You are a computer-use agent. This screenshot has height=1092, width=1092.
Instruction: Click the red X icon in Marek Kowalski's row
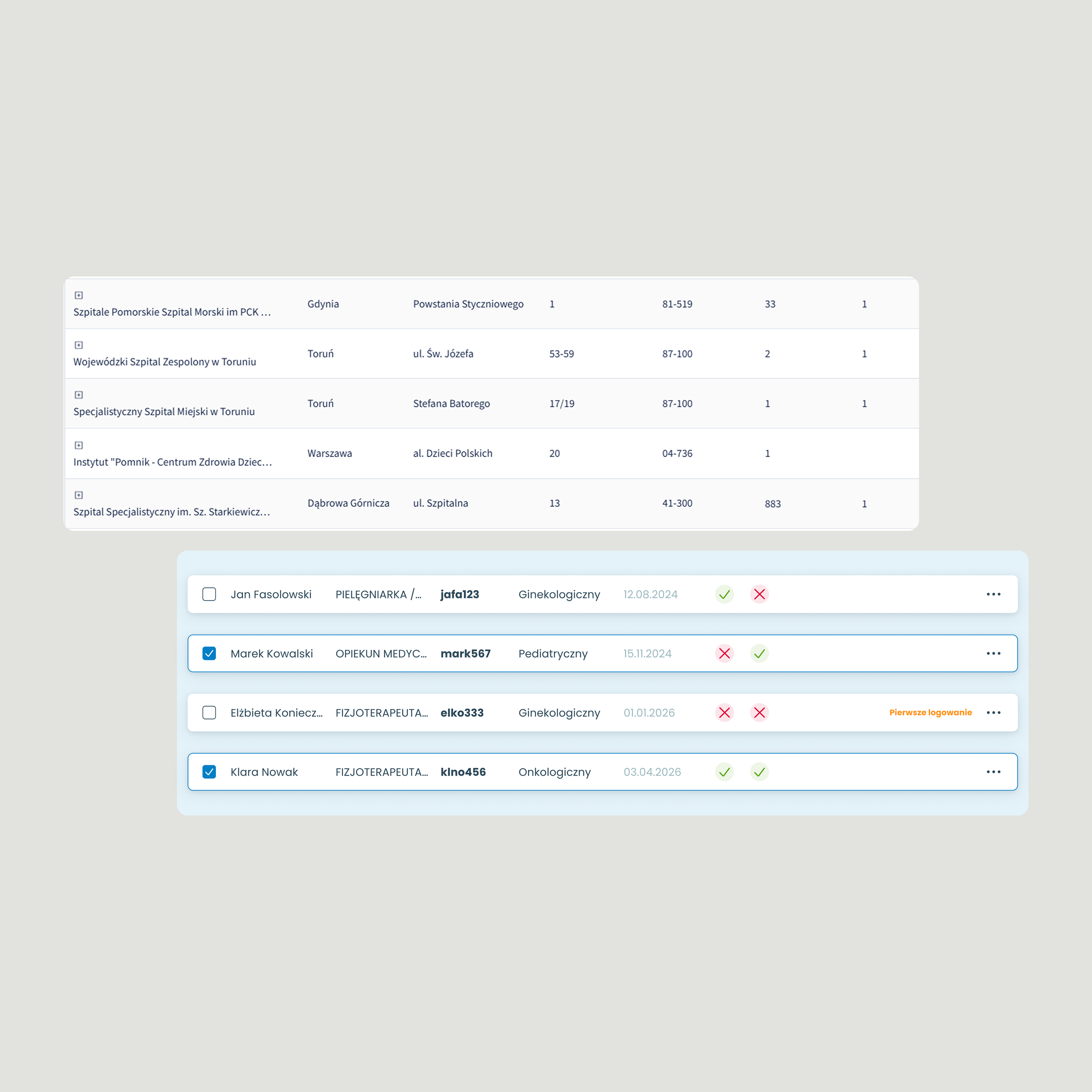tap(724, 653)
